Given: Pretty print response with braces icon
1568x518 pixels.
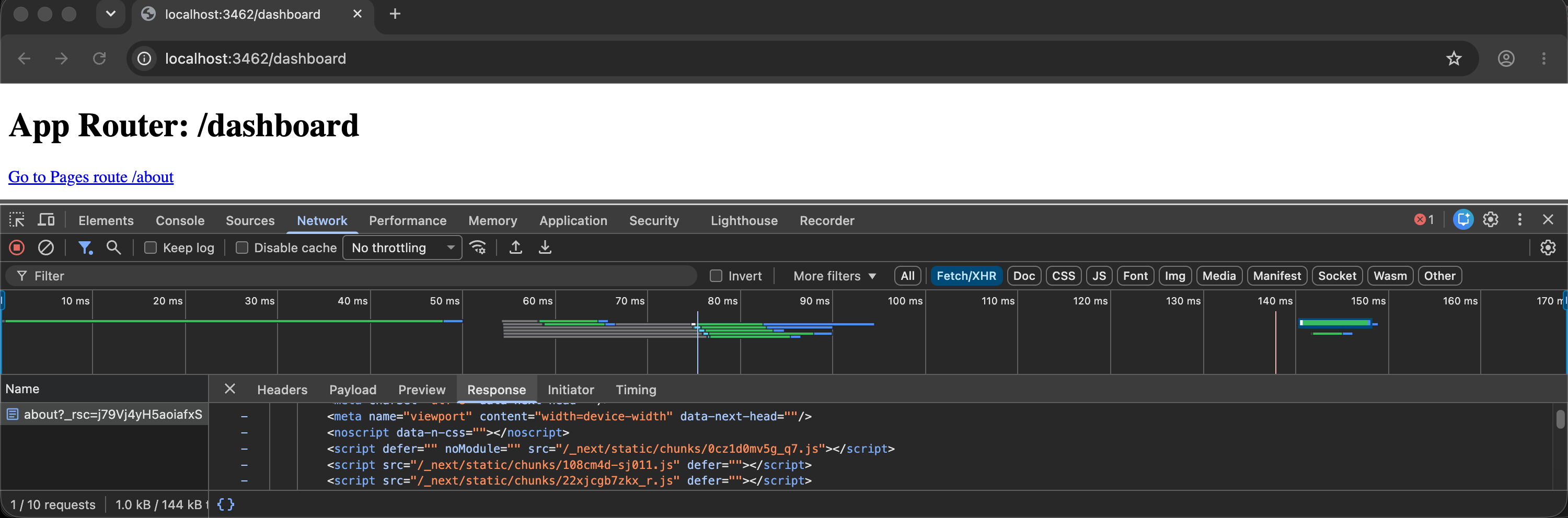Looking at the screenshot, I should click(x=226, y=504).
